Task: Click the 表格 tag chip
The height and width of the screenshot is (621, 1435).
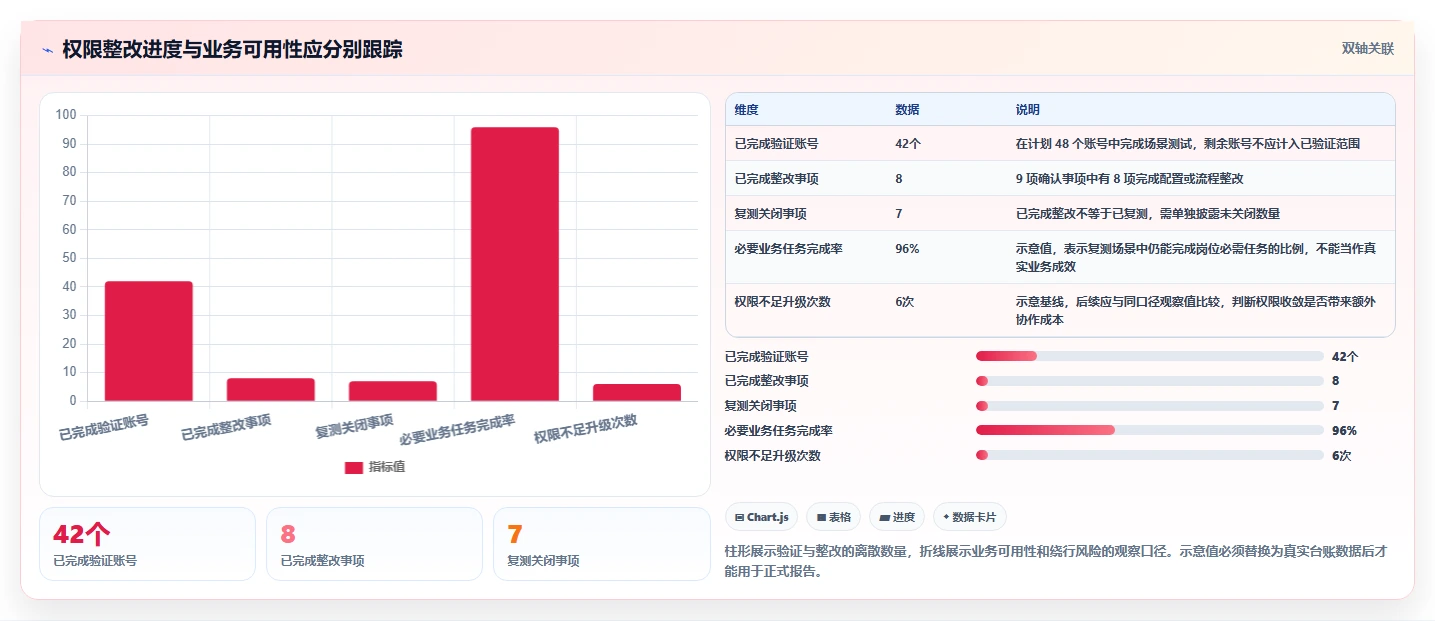Action: coord(833,517)
